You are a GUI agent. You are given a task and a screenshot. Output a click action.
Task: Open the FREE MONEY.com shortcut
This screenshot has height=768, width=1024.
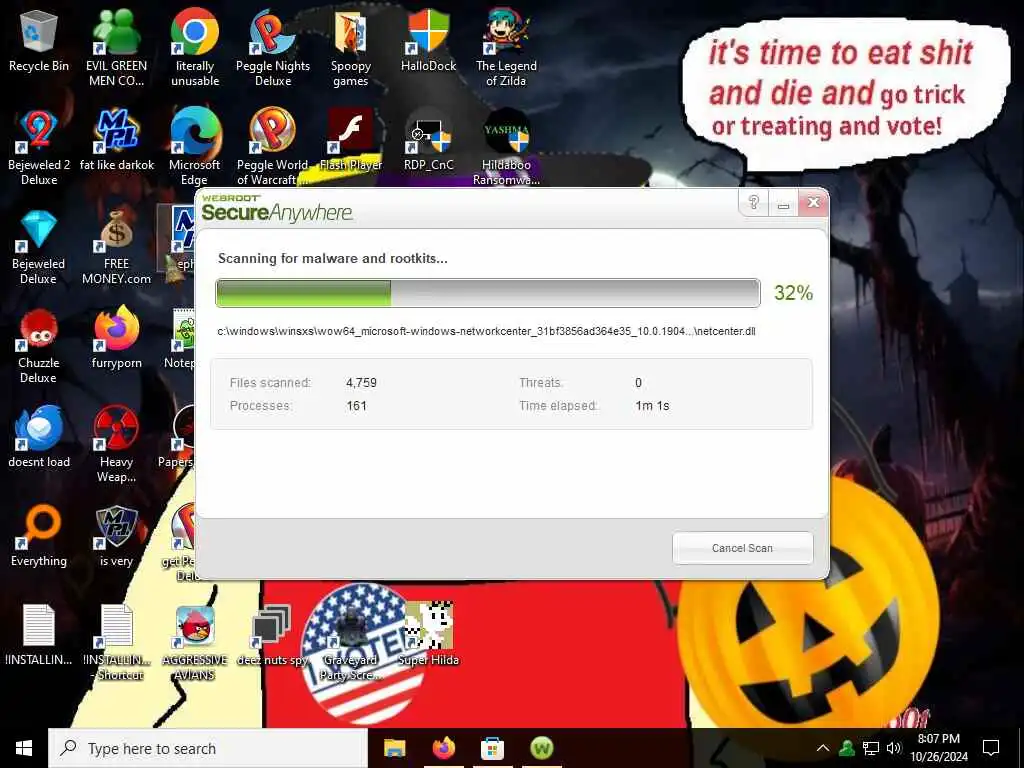116,247
